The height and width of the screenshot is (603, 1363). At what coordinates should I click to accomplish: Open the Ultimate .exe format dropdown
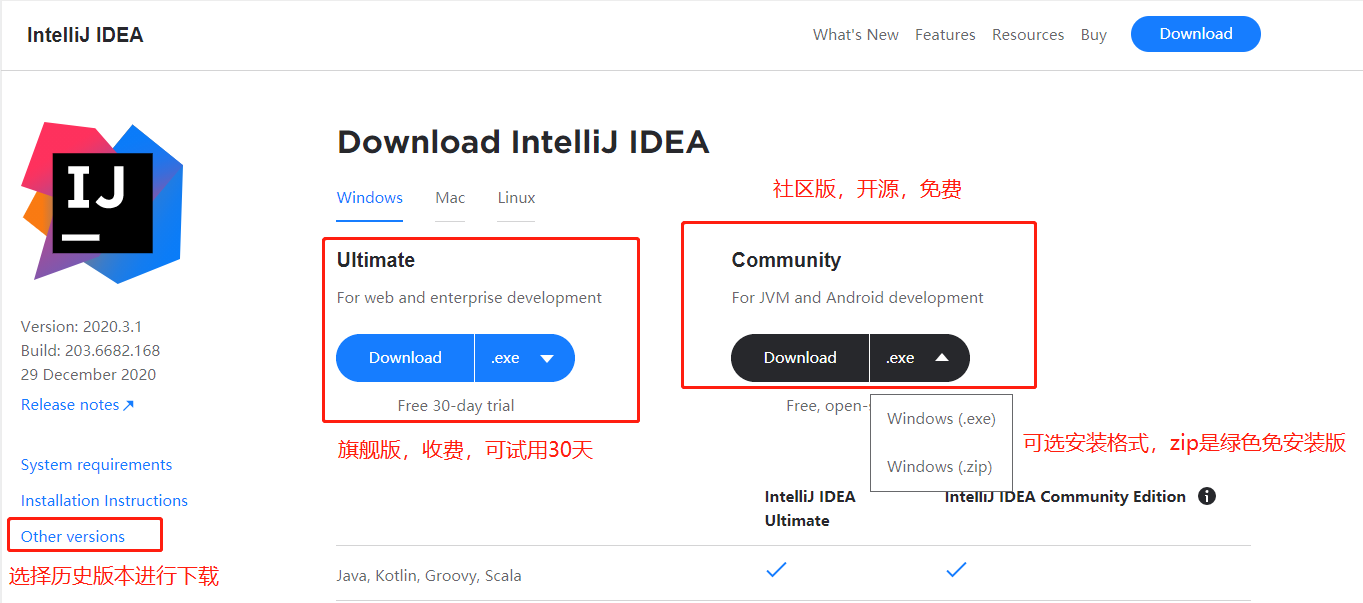pyautogui.click(x=525, y=358)
